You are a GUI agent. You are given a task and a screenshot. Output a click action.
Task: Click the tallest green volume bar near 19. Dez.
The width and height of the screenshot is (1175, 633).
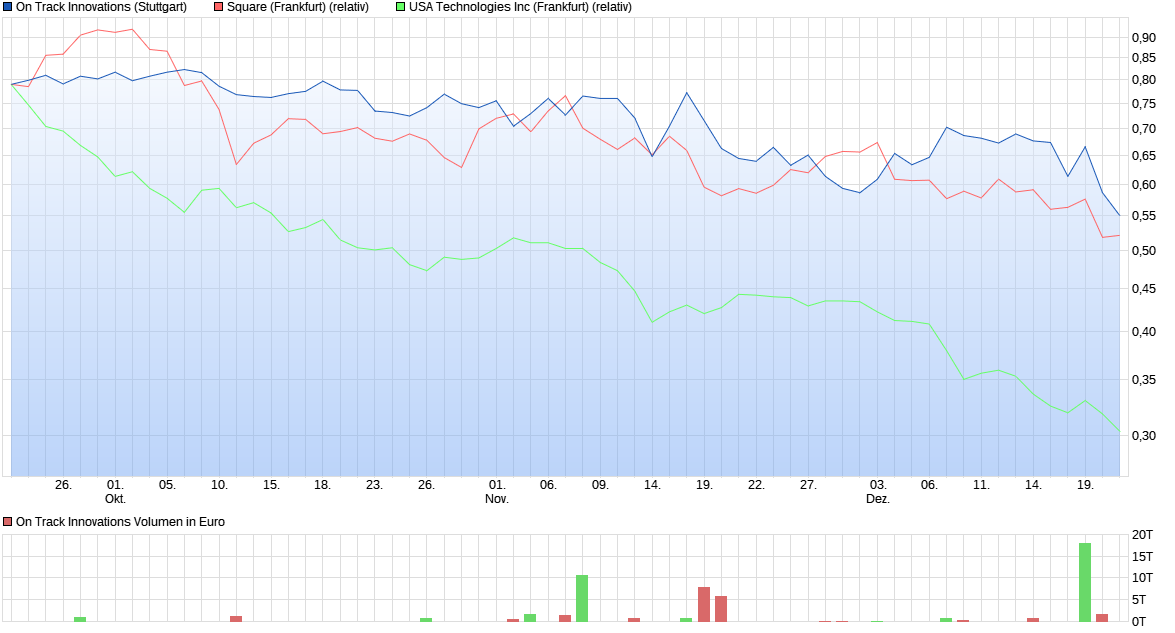[x=1084, y=582]
